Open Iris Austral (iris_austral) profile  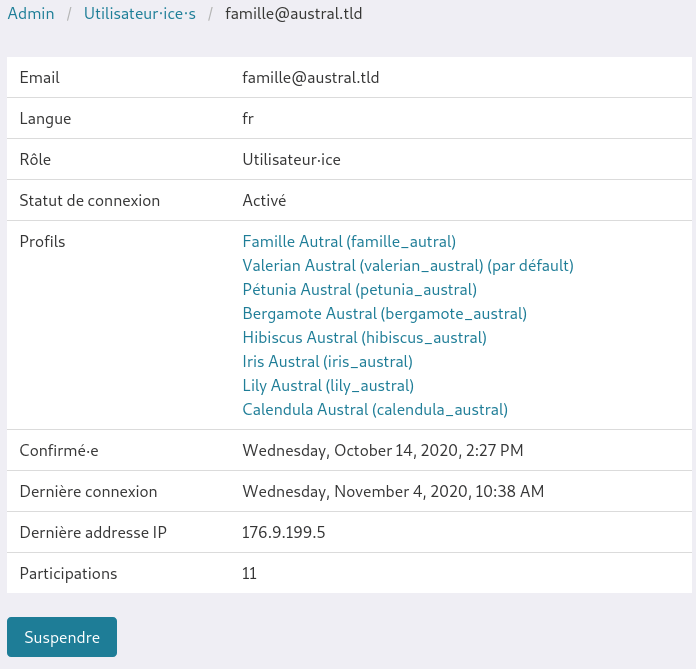pos(328,361)
